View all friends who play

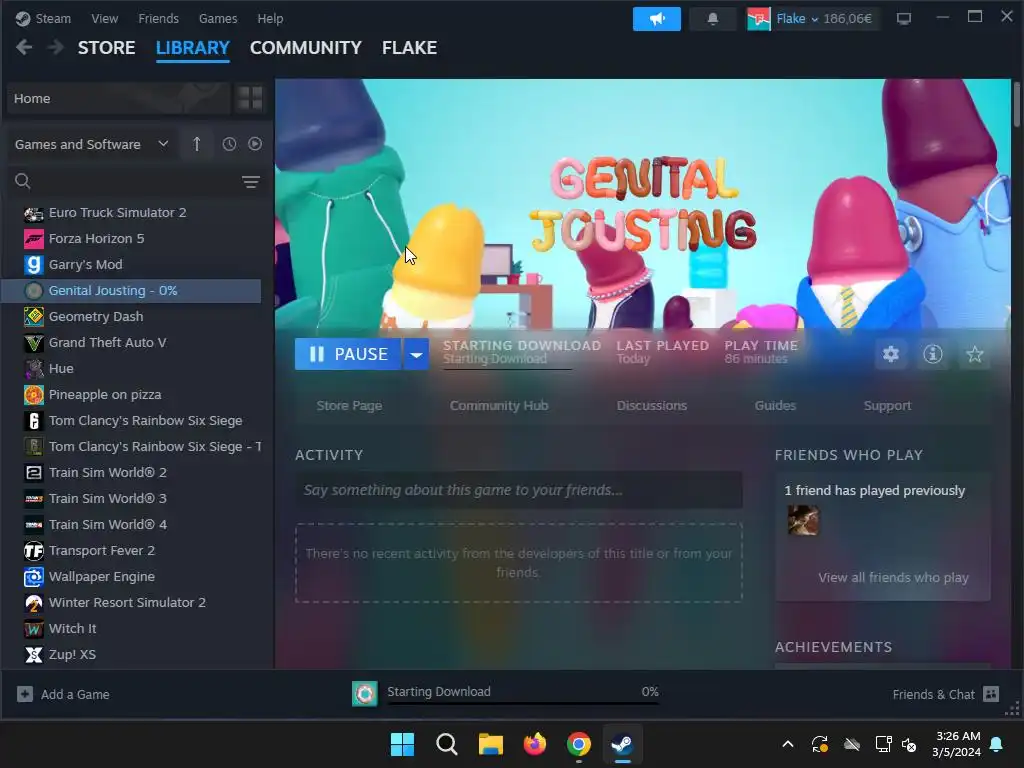coord(893,577)
